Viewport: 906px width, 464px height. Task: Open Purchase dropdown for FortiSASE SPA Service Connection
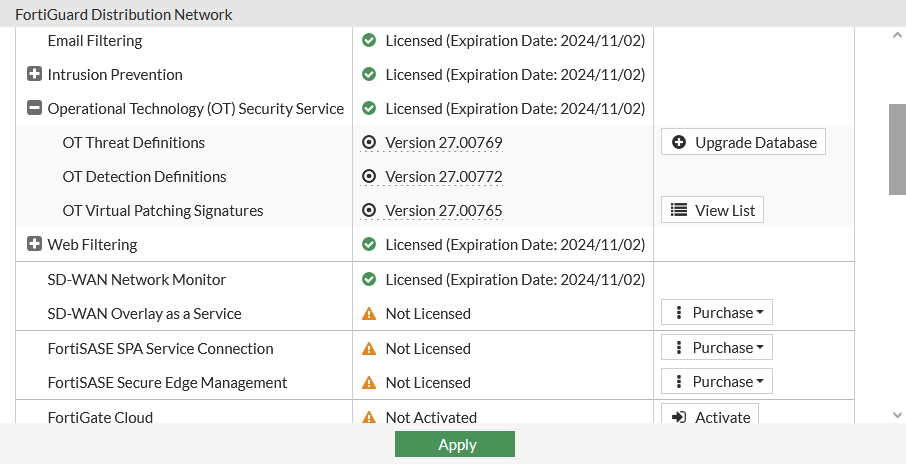tap(717, 348)
